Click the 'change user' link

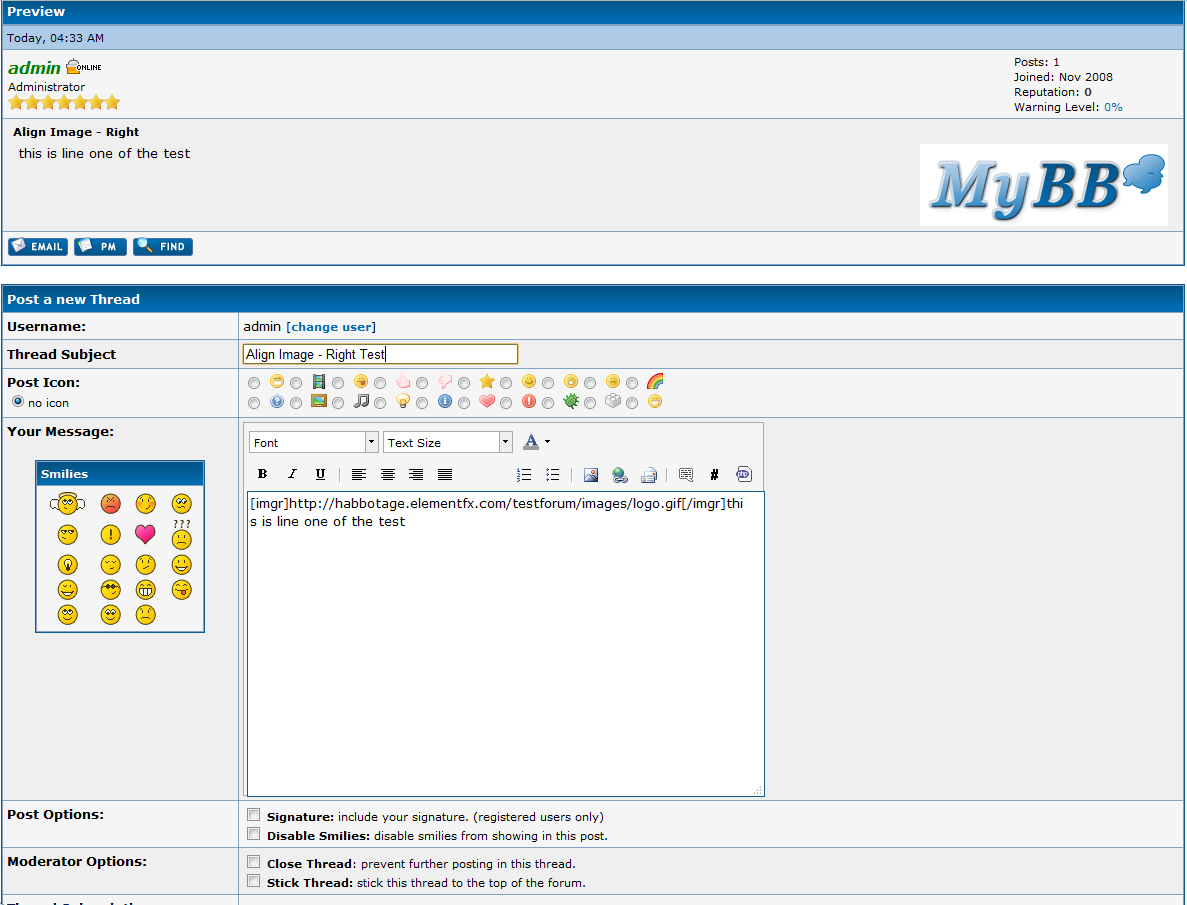331,327
